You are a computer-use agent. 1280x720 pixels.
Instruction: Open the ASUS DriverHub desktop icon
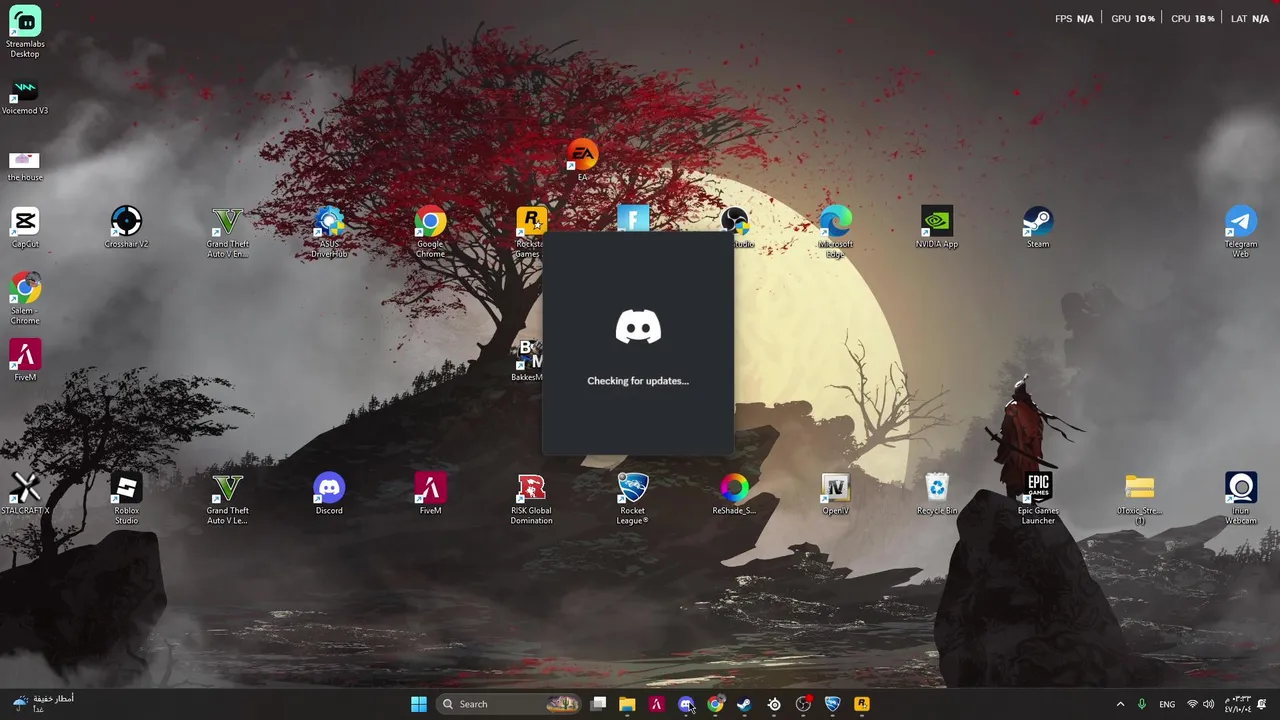(x=329, y=232)
